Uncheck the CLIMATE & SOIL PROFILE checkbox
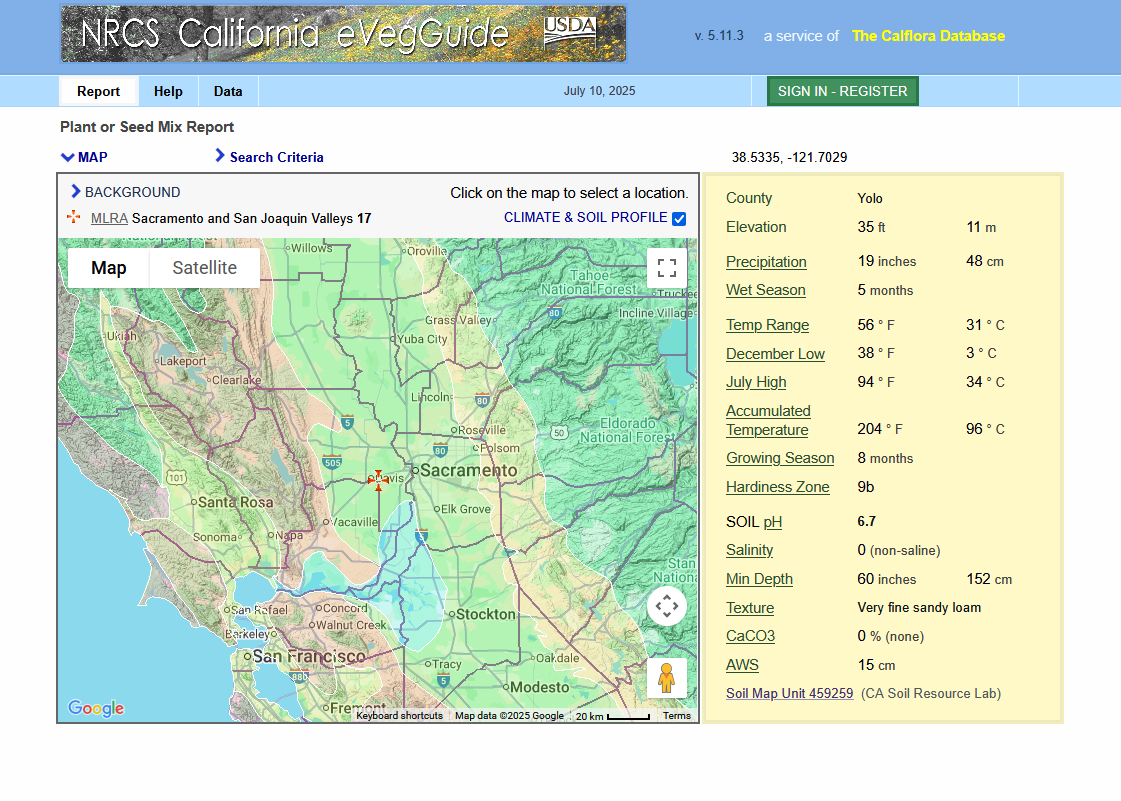 click(x=679, y=218)
